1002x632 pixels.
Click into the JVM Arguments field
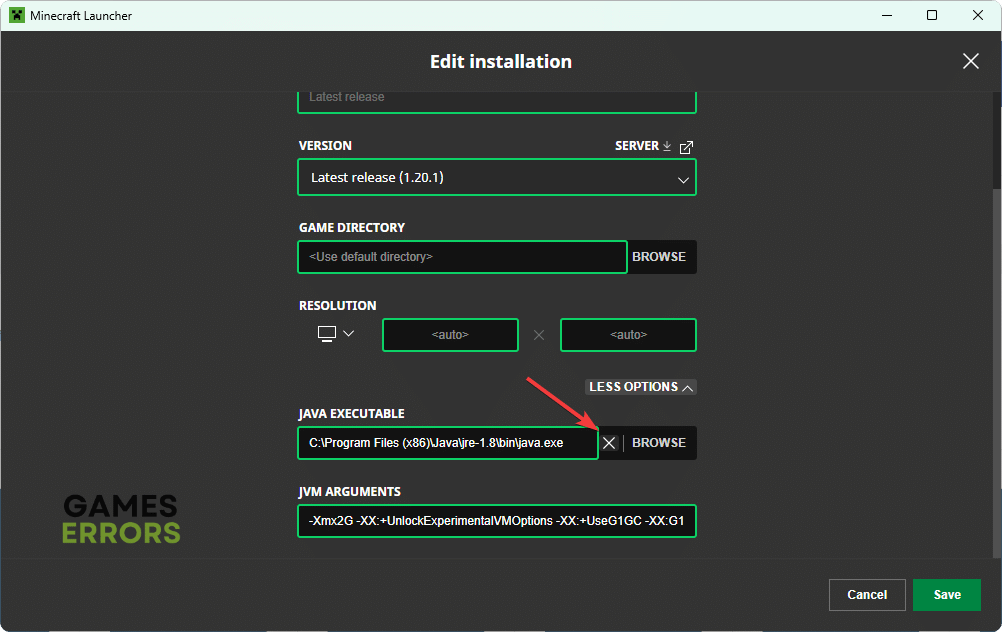497,521
